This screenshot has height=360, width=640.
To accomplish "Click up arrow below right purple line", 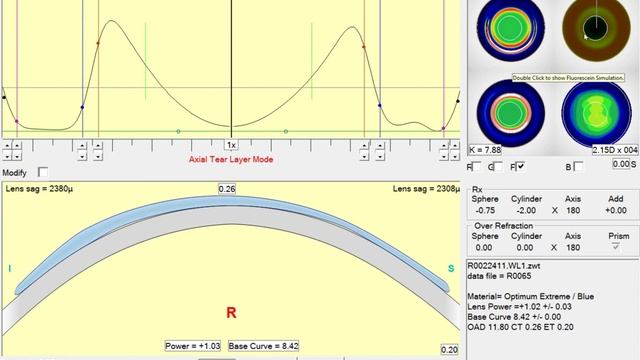I will point(444,146).
